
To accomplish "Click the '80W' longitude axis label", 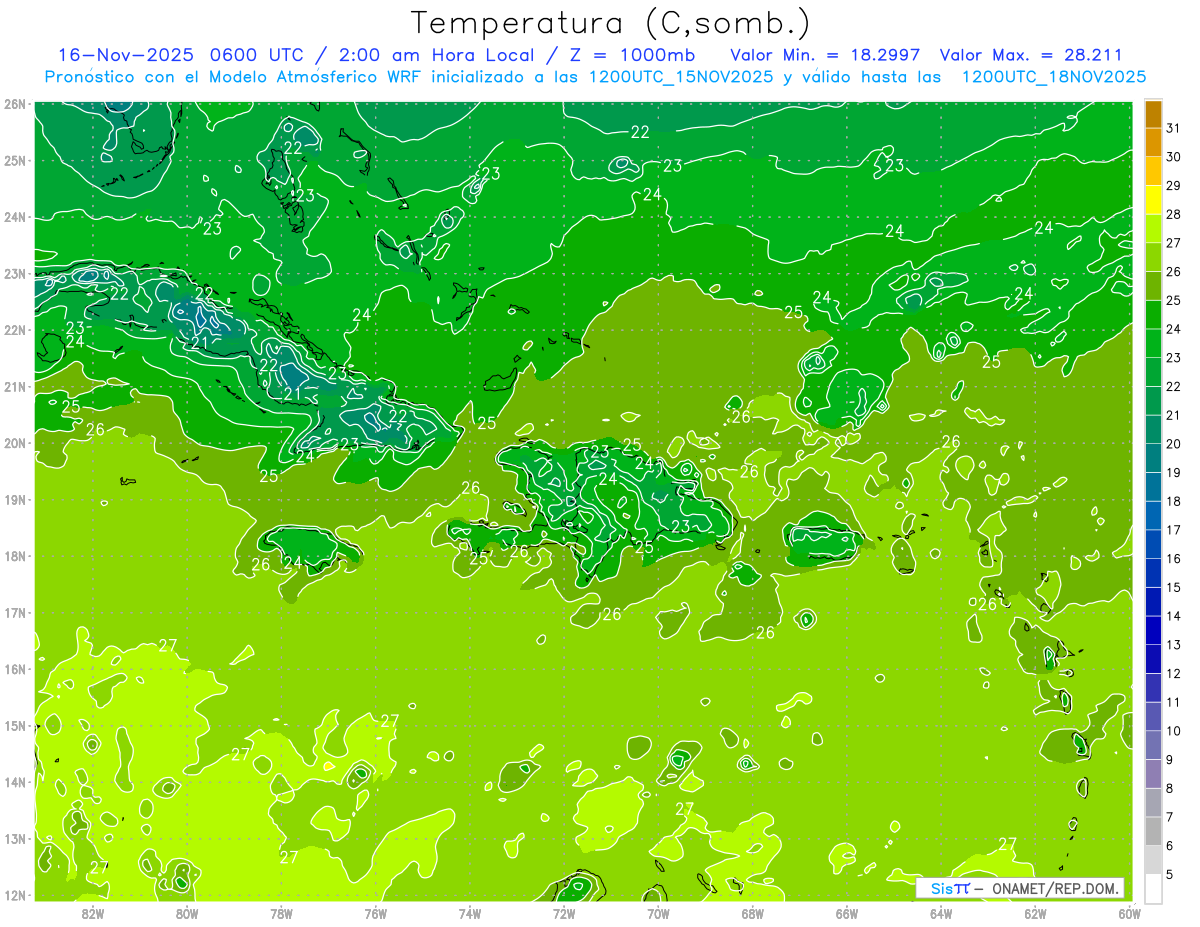I will (x=187, y=913).
